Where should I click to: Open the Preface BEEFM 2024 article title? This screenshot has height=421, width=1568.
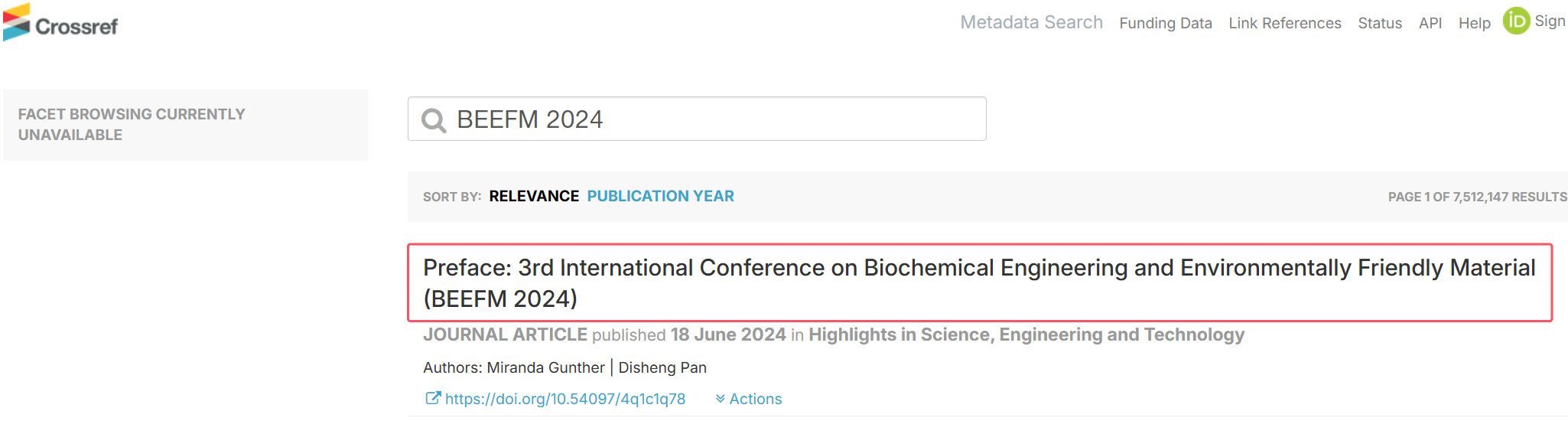[979, 282]
